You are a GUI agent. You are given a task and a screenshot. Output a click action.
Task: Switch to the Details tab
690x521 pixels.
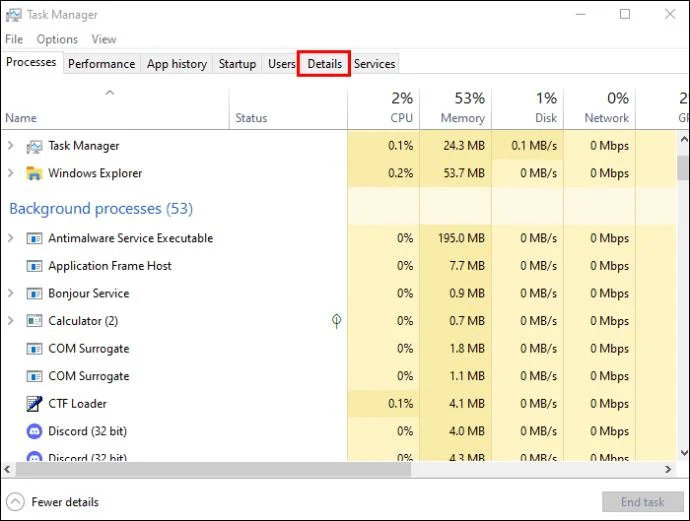324,64
